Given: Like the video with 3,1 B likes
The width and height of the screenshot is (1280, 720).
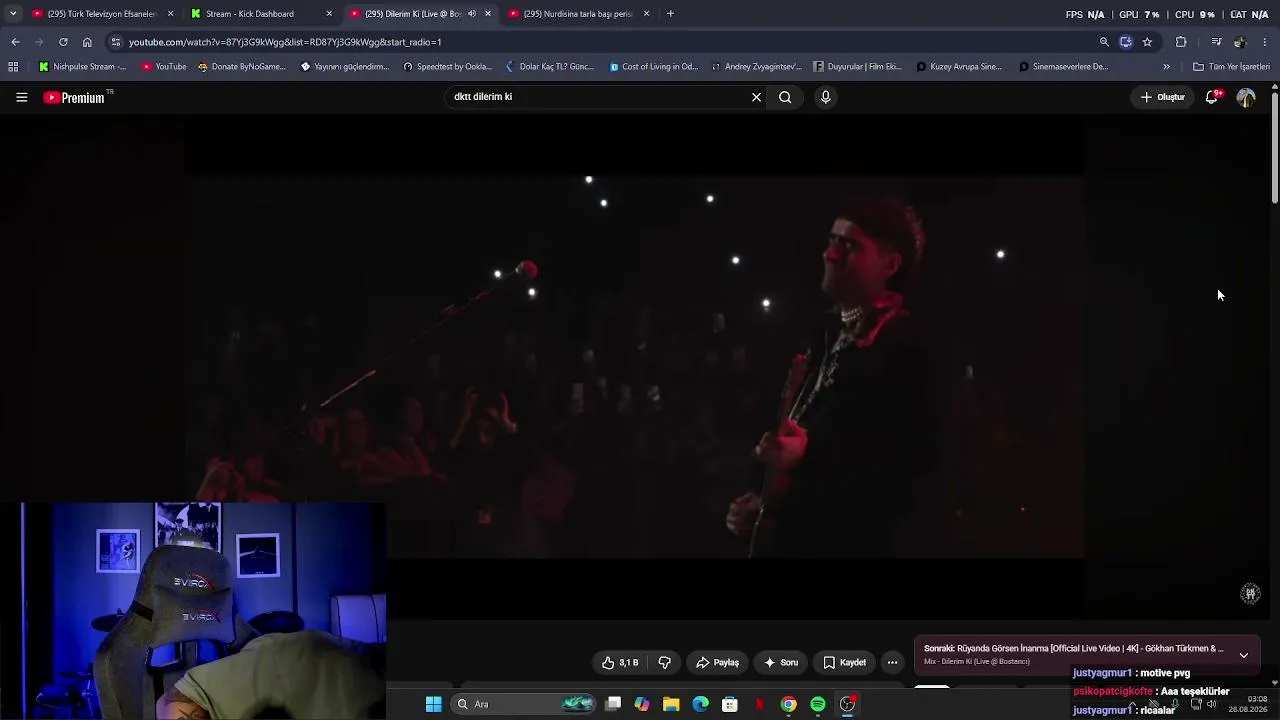Looking at the screenshot, I should tap(620, 662).
